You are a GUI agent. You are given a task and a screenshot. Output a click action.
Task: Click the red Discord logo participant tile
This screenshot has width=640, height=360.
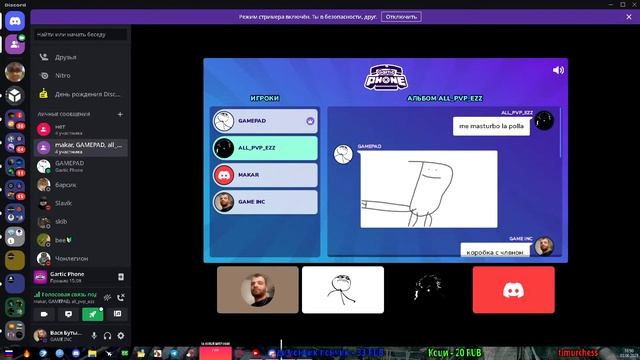[513, 290]
